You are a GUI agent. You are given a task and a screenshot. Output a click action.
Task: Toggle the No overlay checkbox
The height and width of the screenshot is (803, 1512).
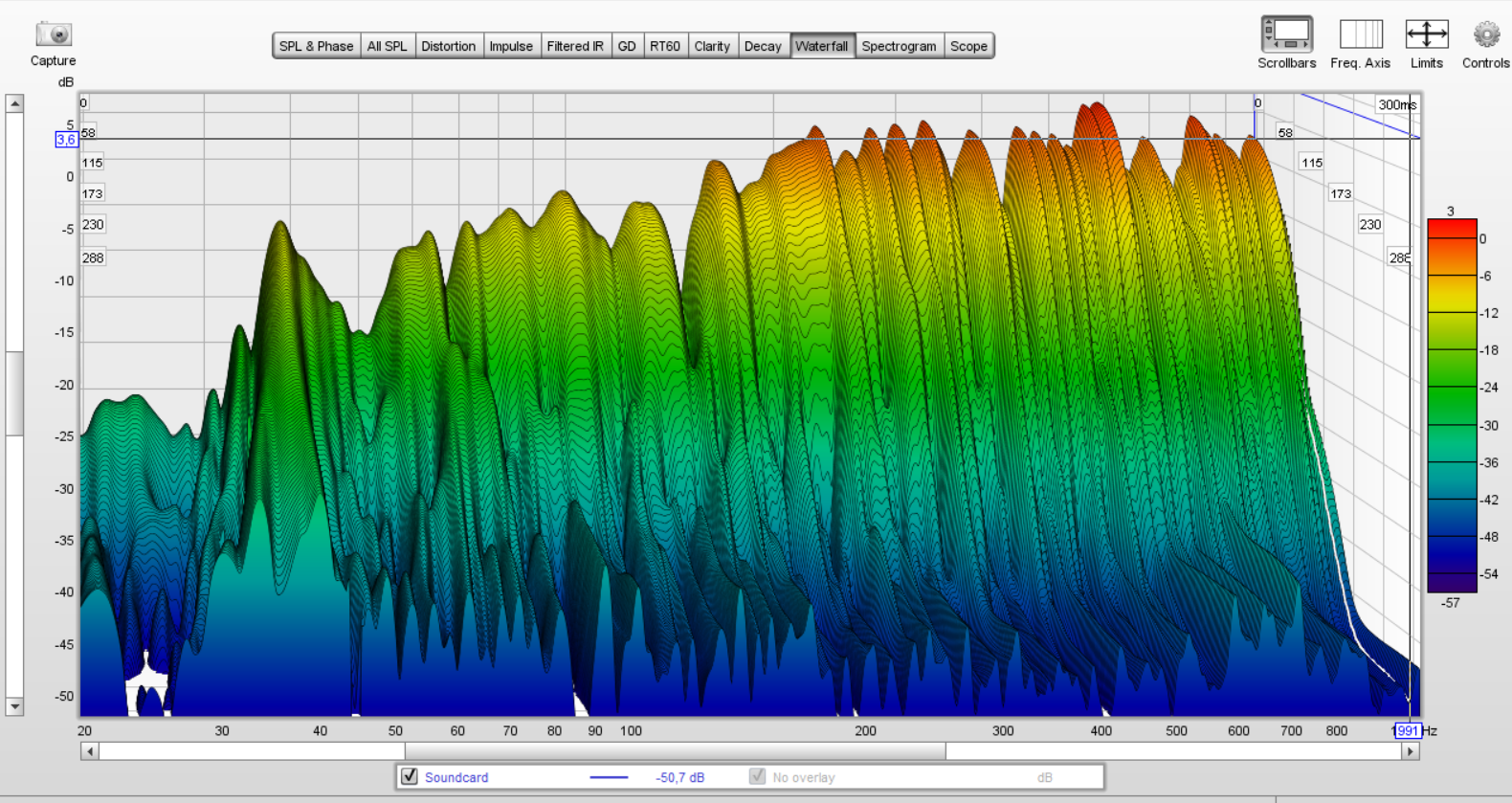pos(757,776)
